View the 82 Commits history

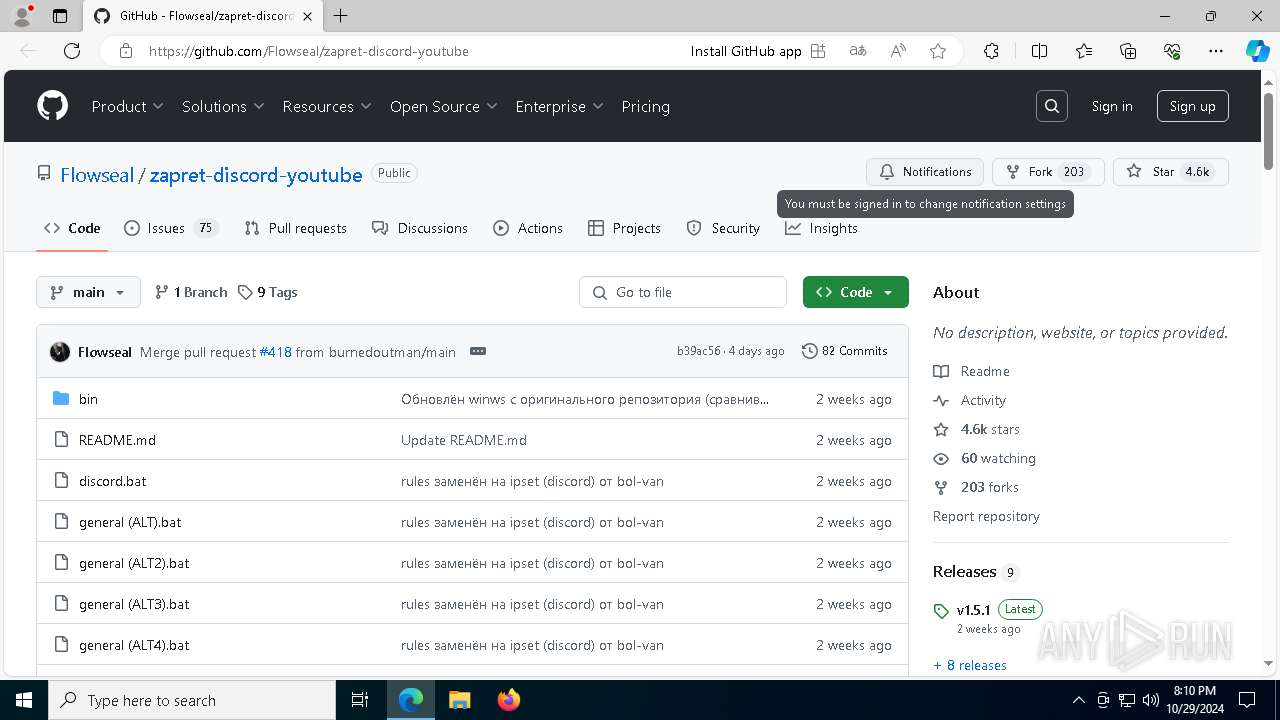coord(845,351)
